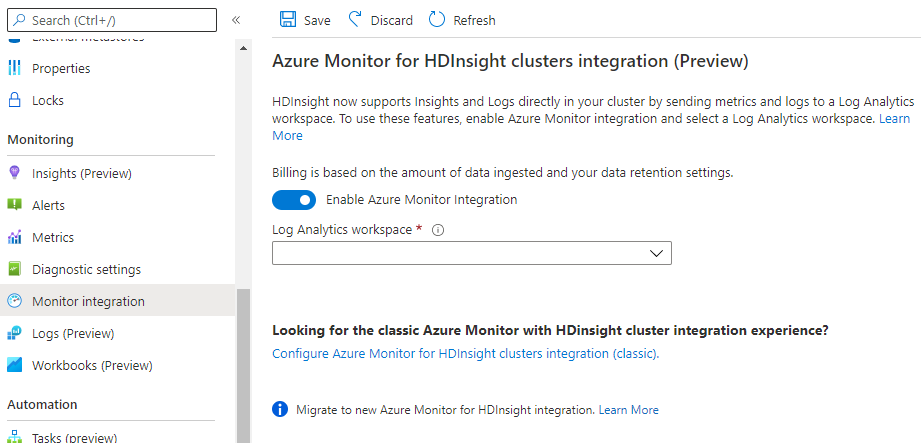921x443 pixels.
Task: Open the Log Analytics workspace dropdown
Action: coord(471,254)
